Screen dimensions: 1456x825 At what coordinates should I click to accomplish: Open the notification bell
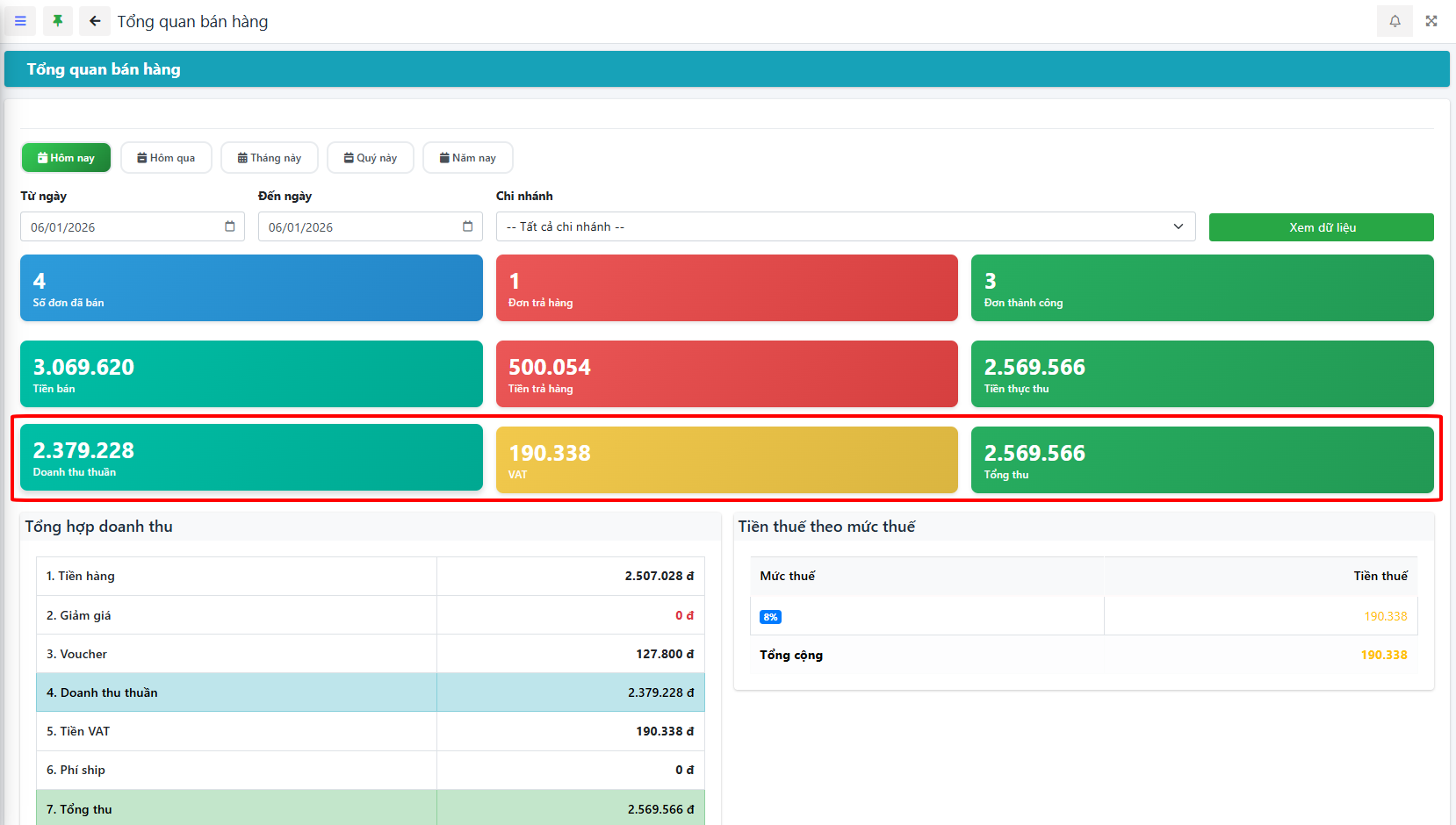(1395, 21)
